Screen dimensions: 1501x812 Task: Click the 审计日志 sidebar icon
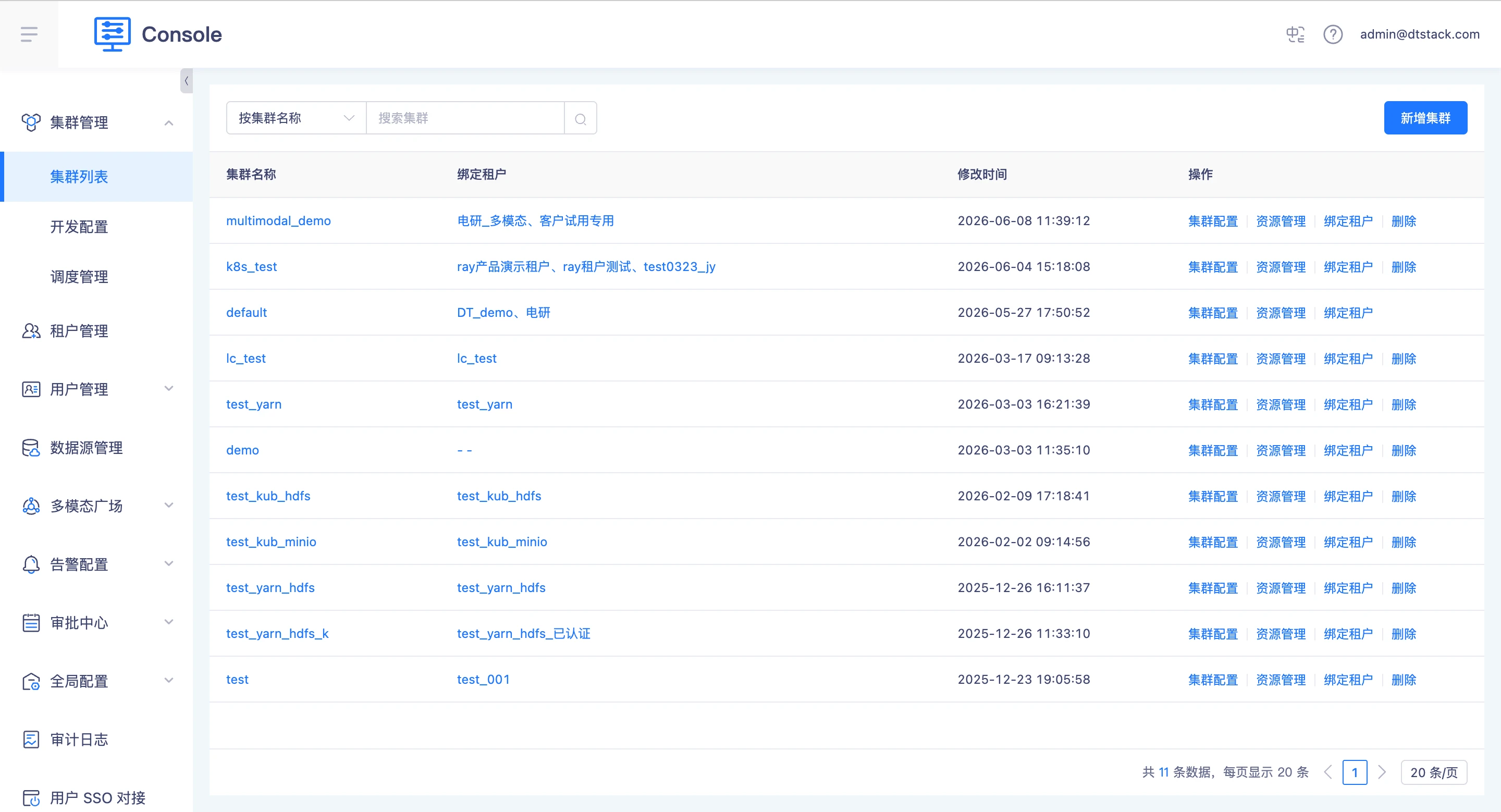click(31, 739)
